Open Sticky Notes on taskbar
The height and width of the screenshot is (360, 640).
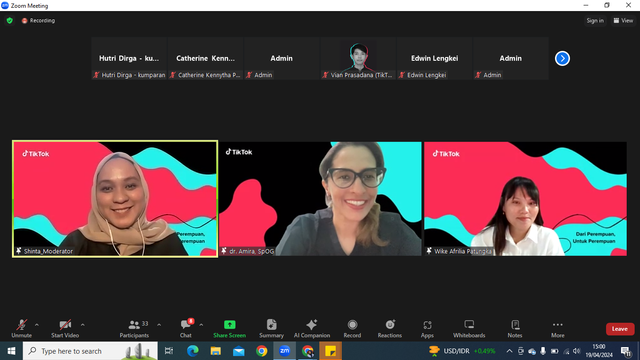[x=331, y=351]
